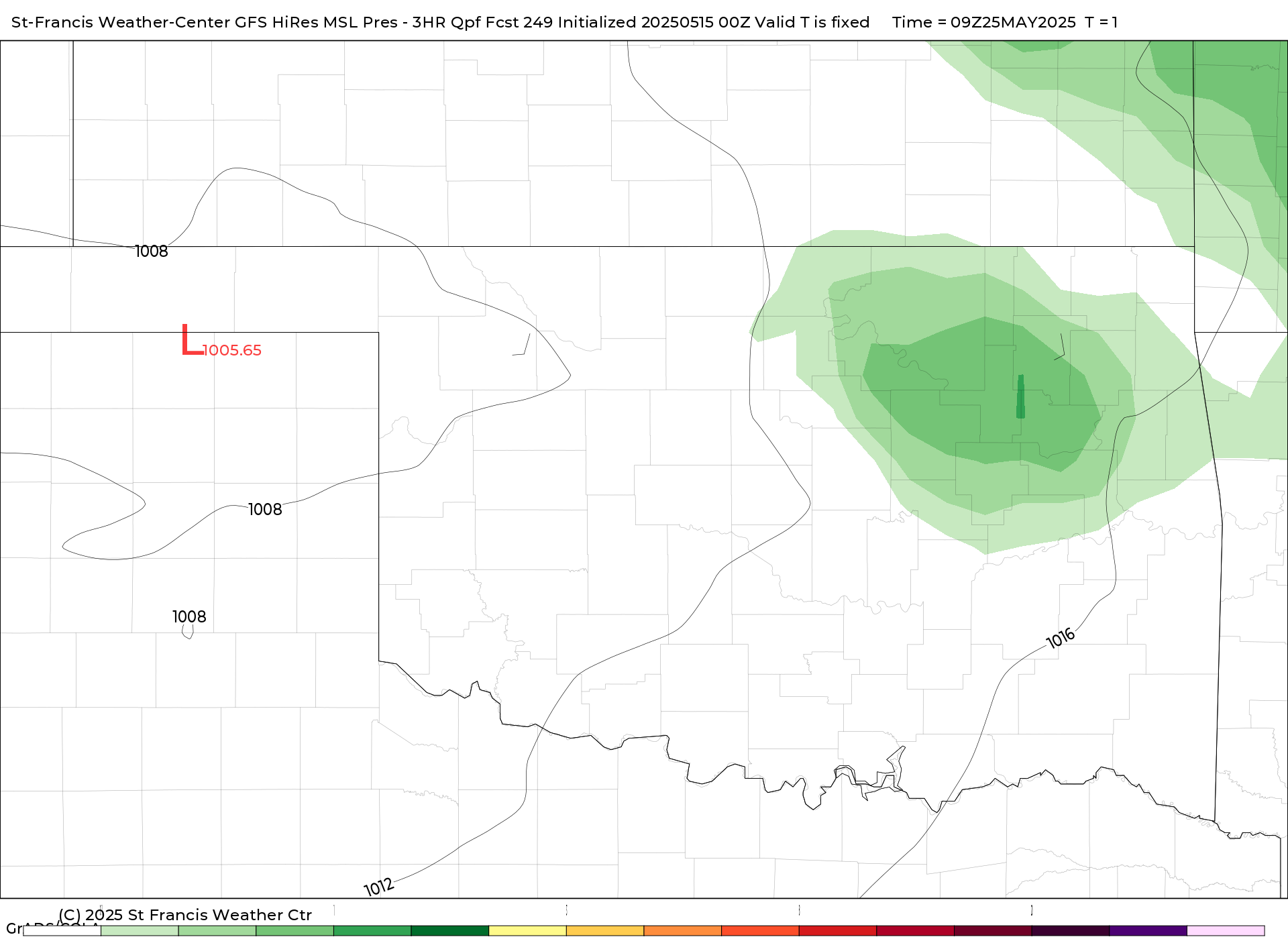The image size is (1288, 939).
Task: Click the emerald green legend swatch
Action: [372, 931]
